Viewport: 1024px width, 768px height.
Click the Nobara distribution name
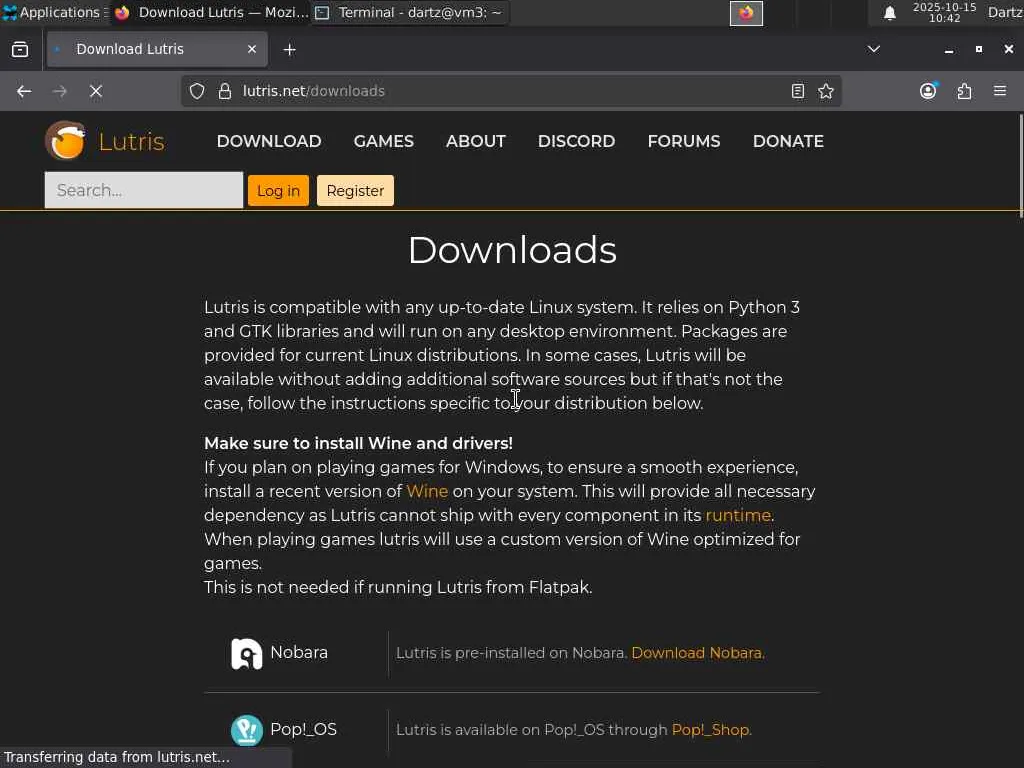click(299, 652)
